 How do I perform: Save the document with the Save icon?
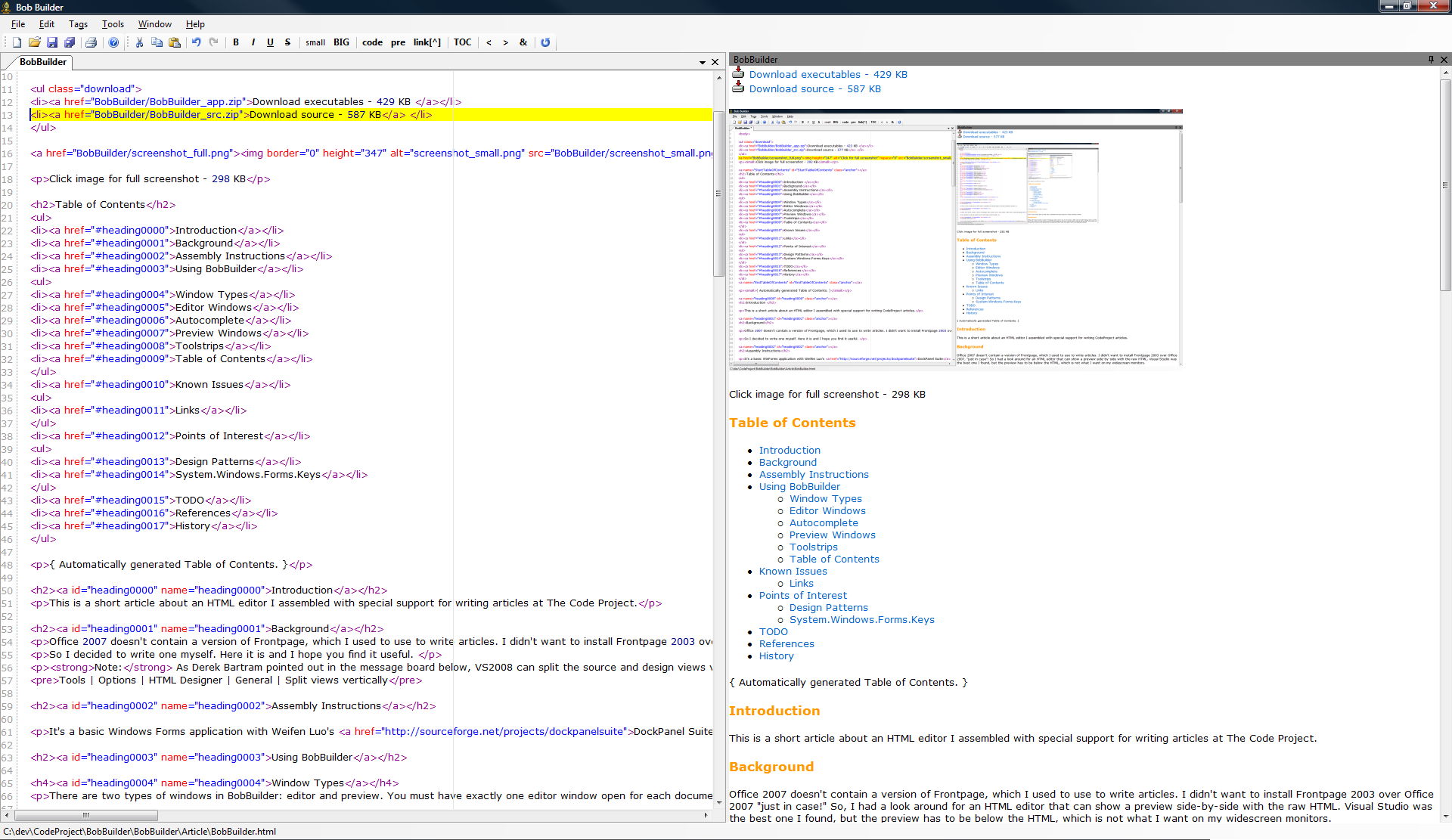(52, 42)
